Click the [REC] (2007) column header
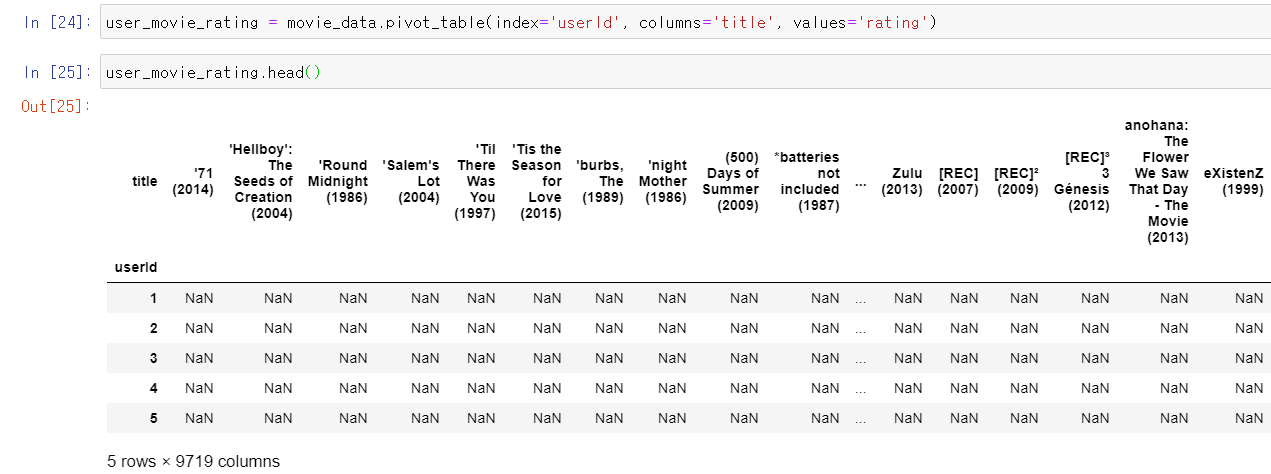Image resolution: width=1271 pixels, height=474 pixels. [x=958, y=181]
